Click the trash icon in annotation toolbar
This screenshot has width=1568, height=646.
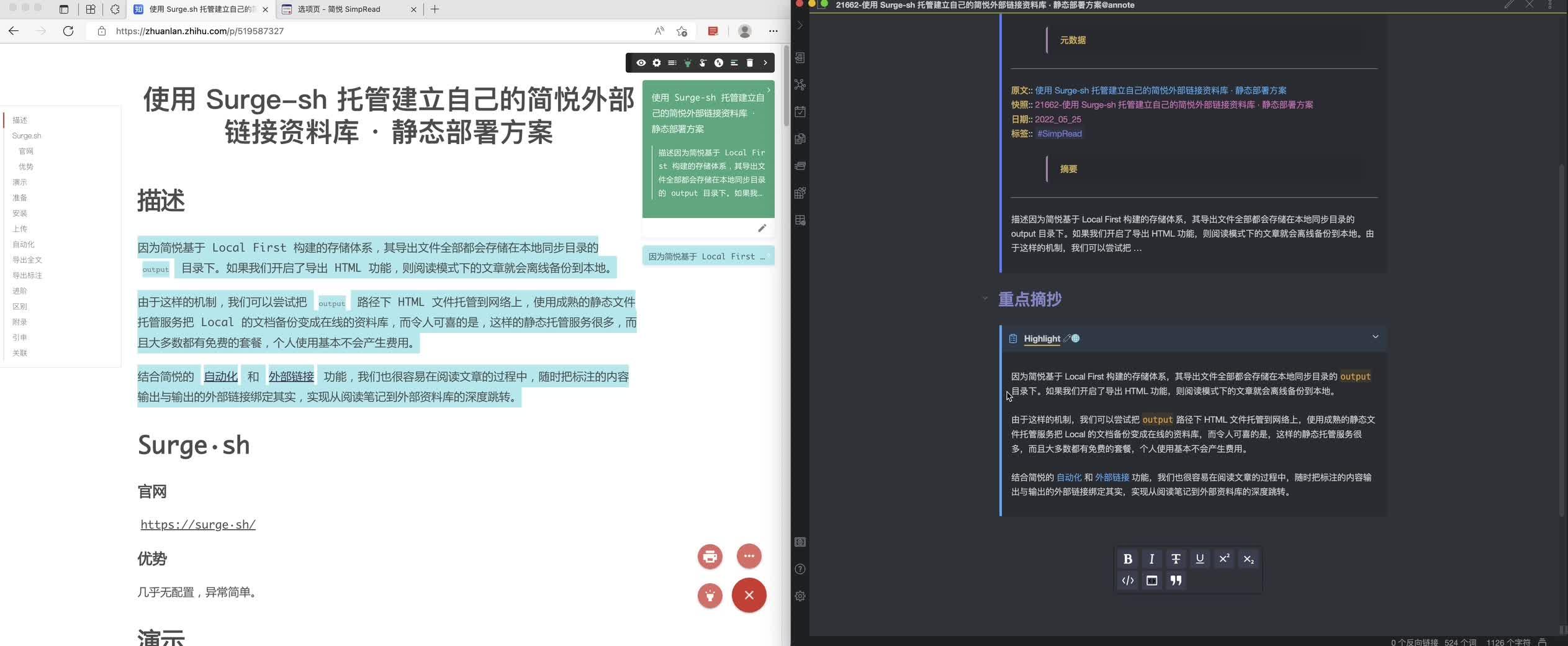[x=749, y=63]
